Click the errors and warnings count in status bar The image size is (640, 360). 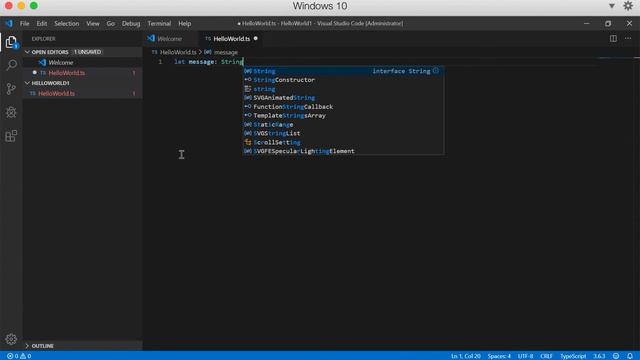click(x=19, y=356)
